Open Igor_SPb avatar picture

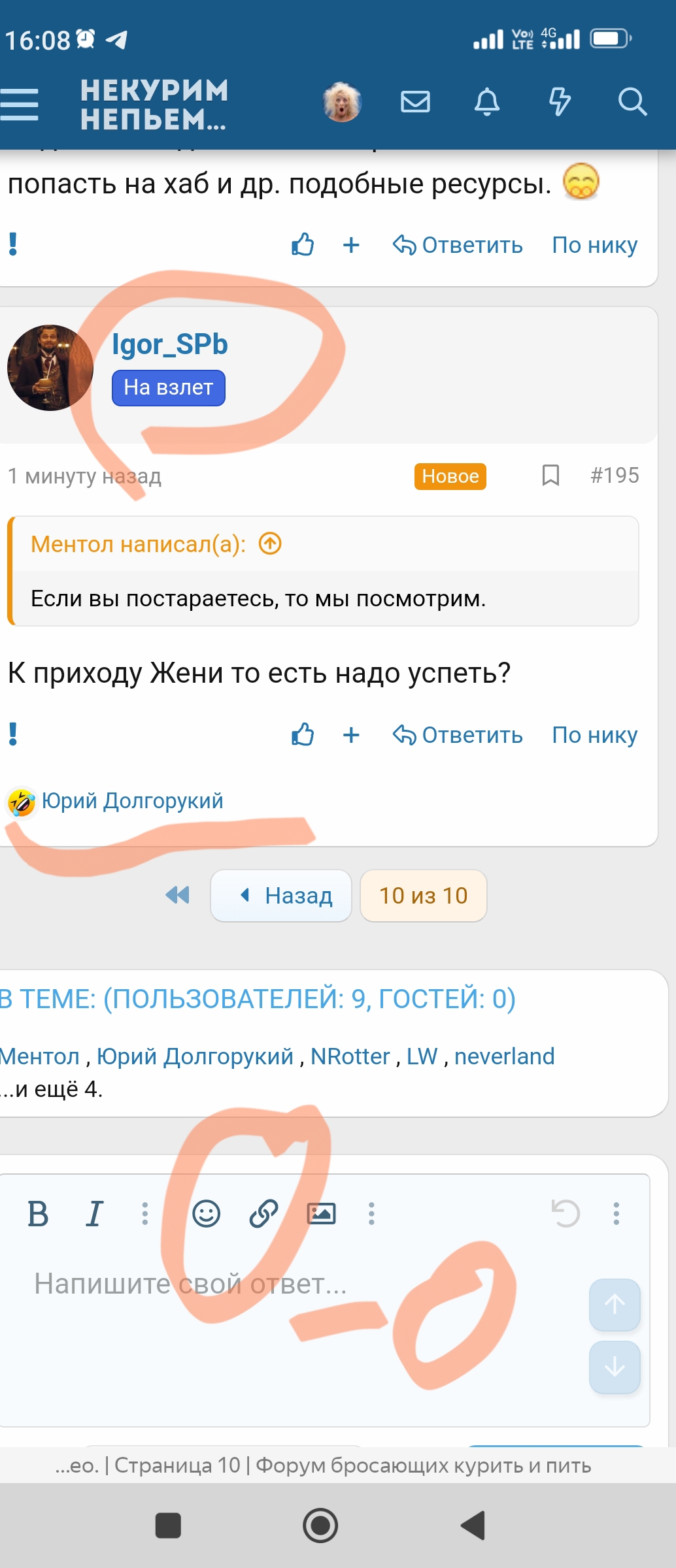tap(50, 368)
